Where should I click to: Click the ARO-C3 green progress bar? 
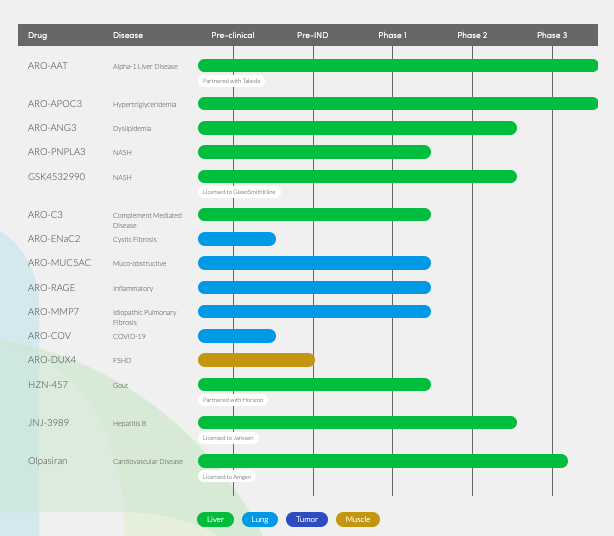point(314,215)
